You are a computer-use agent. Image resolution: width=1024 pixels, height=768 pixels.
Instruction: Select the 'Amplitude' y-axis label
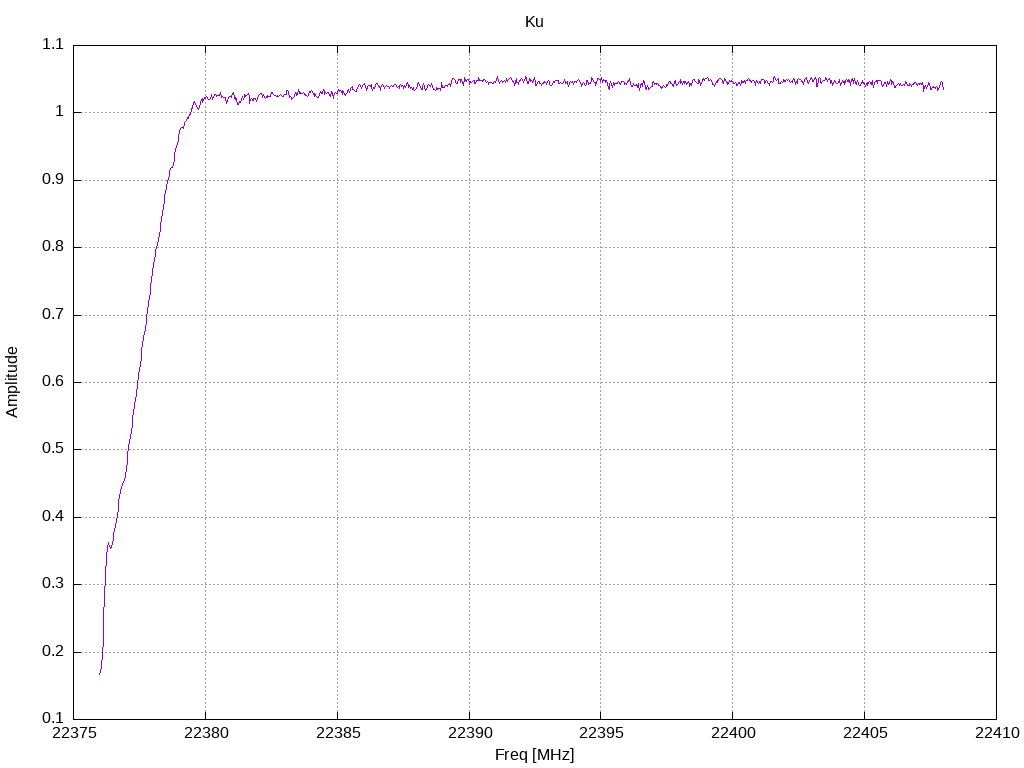(12, 382)
